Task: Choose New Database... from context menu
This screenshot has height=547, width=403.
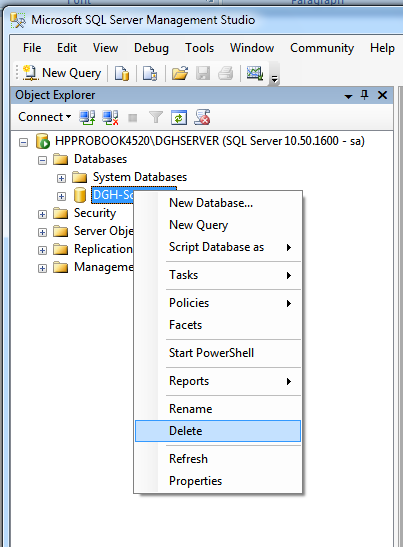Action: (218, 203)
